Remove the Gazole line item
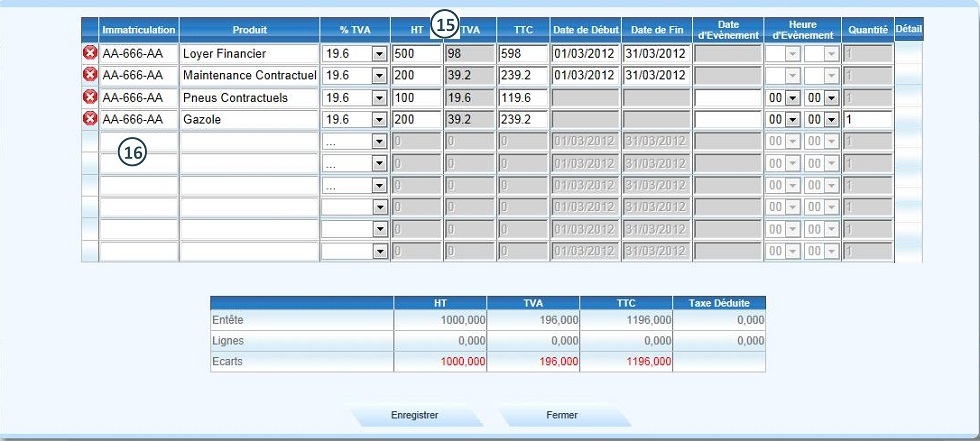This screenshot has width=980, height=441. (90, 119)
